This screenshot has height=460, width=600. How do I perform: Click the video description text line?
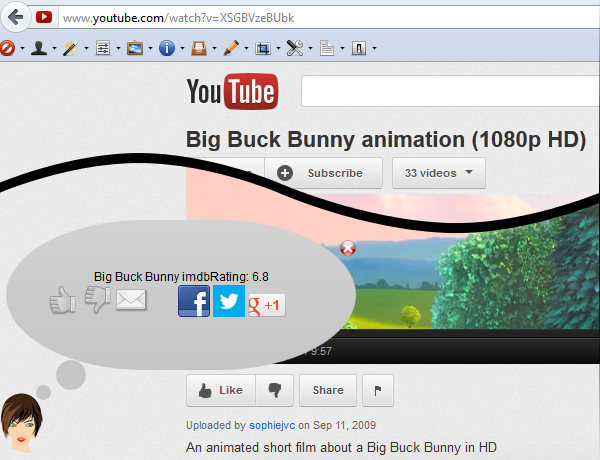click(x=341, y=447)
